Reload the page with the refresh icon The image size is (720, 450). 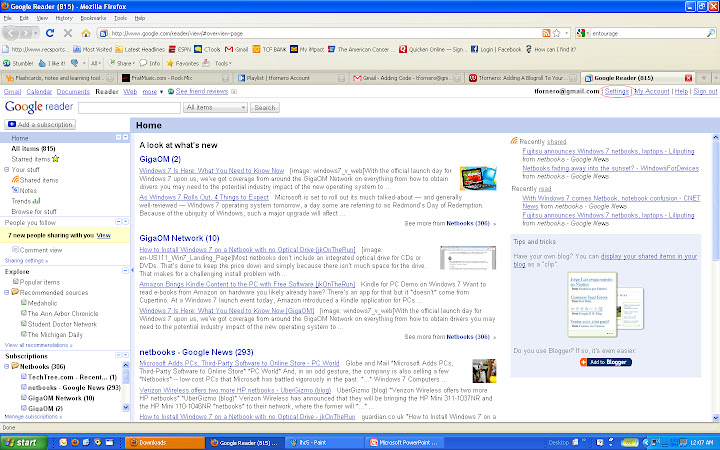click(50, 33)
